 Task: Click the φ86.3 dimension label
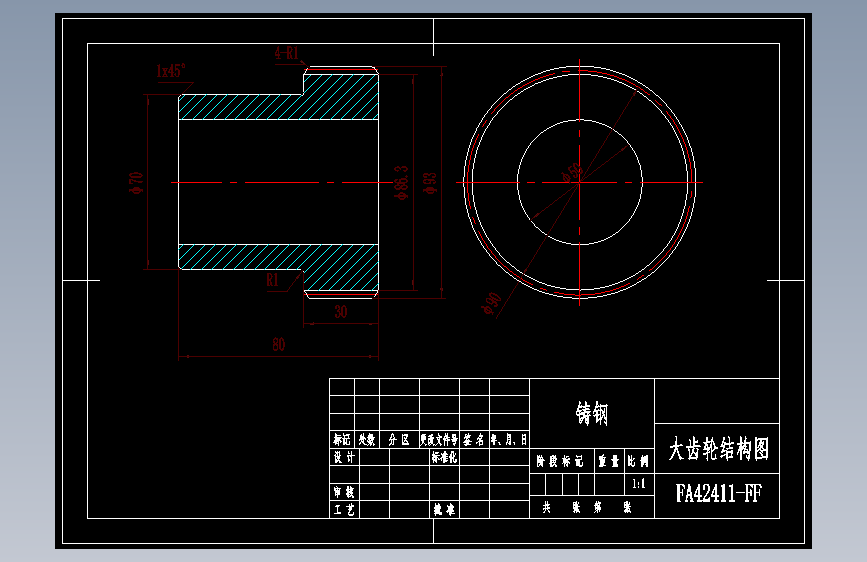pyautogui.click(x=401, y=183)
